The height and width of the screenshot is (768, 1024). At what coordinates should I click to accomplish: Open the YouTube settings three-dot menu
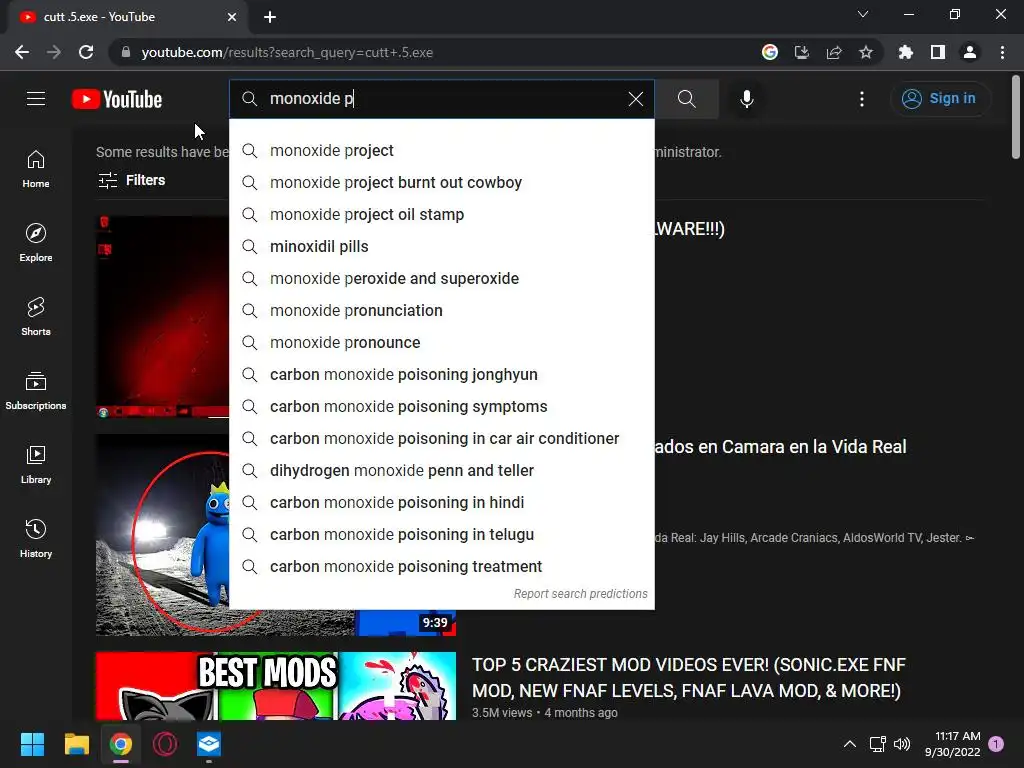[861, 99]
